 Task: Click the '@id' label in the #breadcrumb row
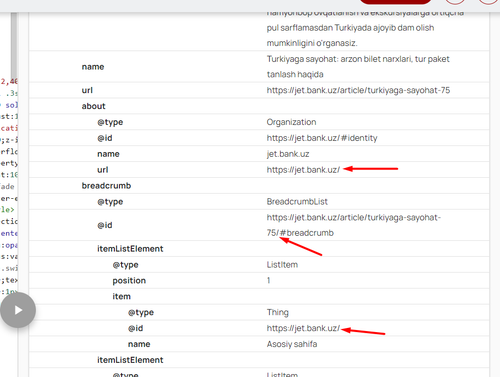click(x=105, y=225)
